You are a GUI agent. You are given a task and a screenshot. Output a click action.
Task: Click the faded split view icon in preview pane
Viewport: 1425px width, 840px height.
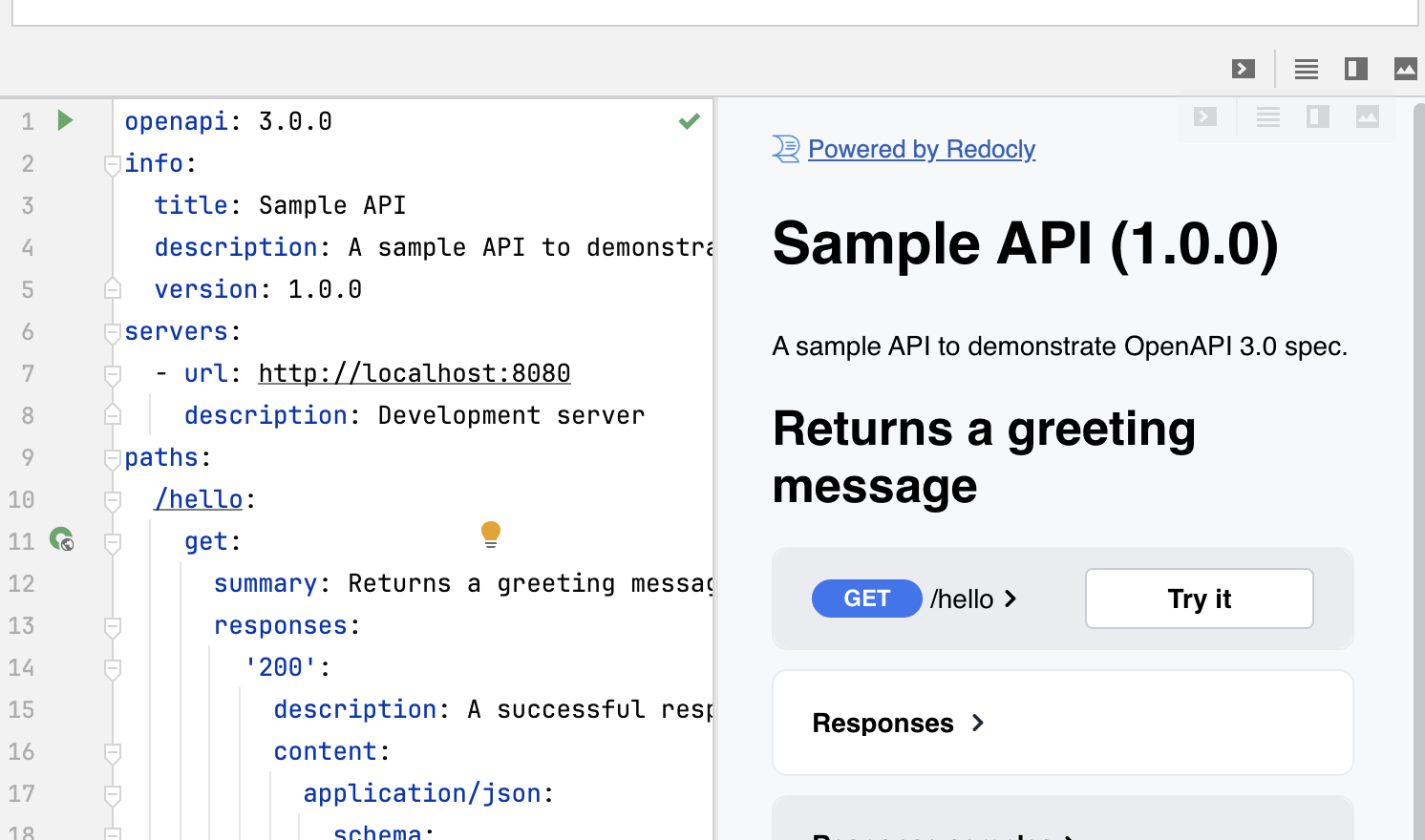1318,116
